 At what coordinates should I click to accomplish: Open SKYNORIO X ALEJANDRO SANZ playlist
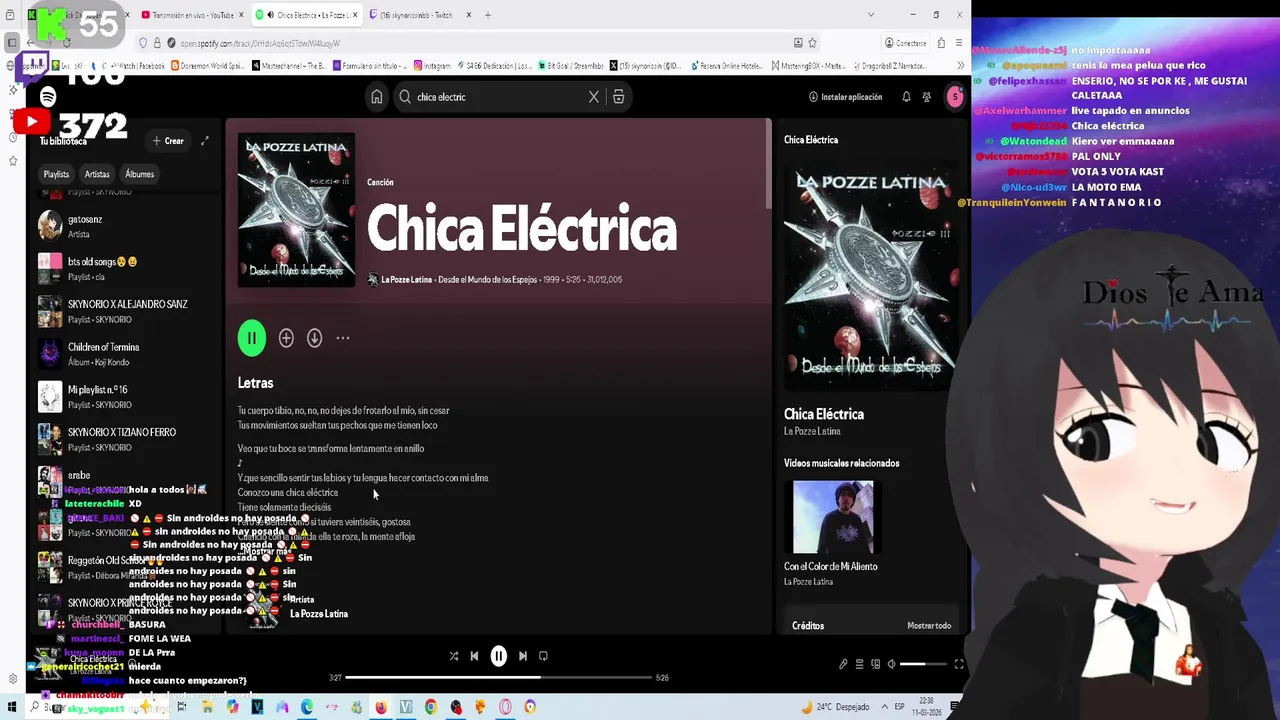pyautogui.click(x=125, y=311)
